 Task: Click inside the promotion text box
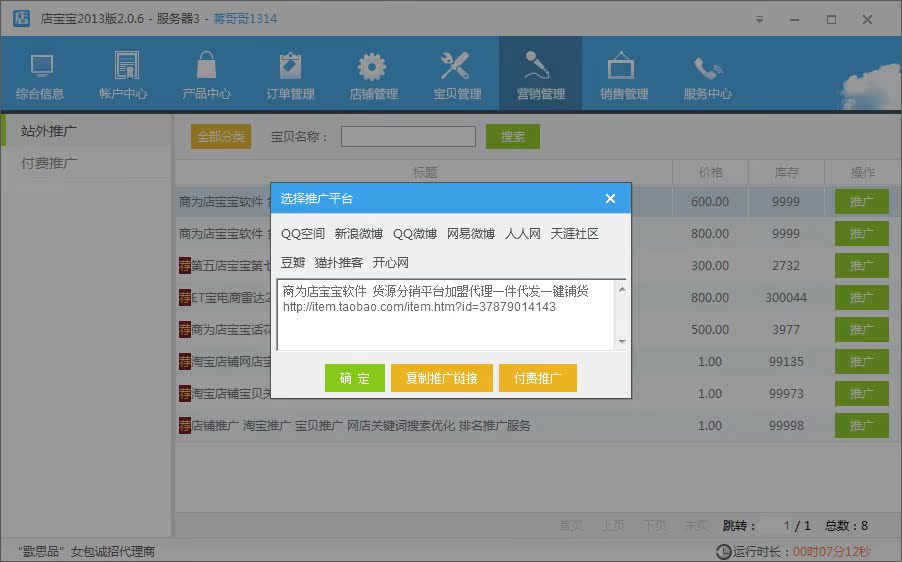click(x=446, y=315)
